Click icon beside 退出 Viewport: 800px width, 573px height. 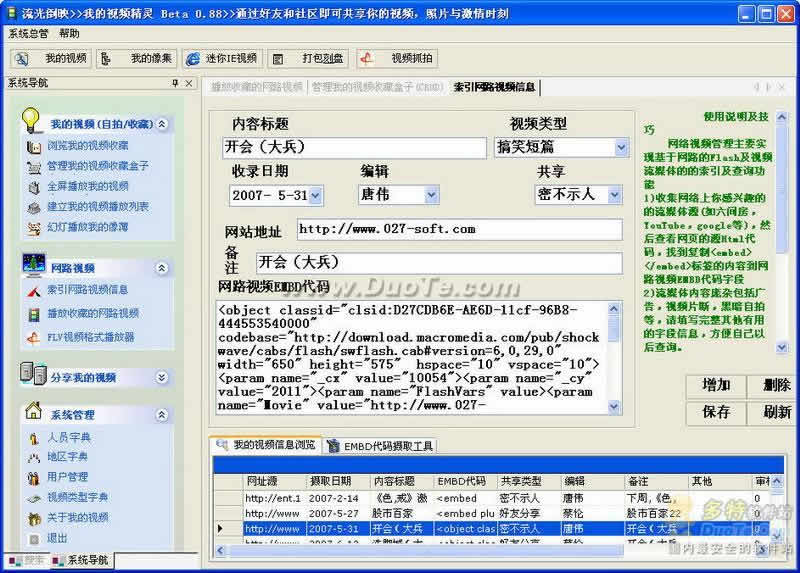click(34, 539)
